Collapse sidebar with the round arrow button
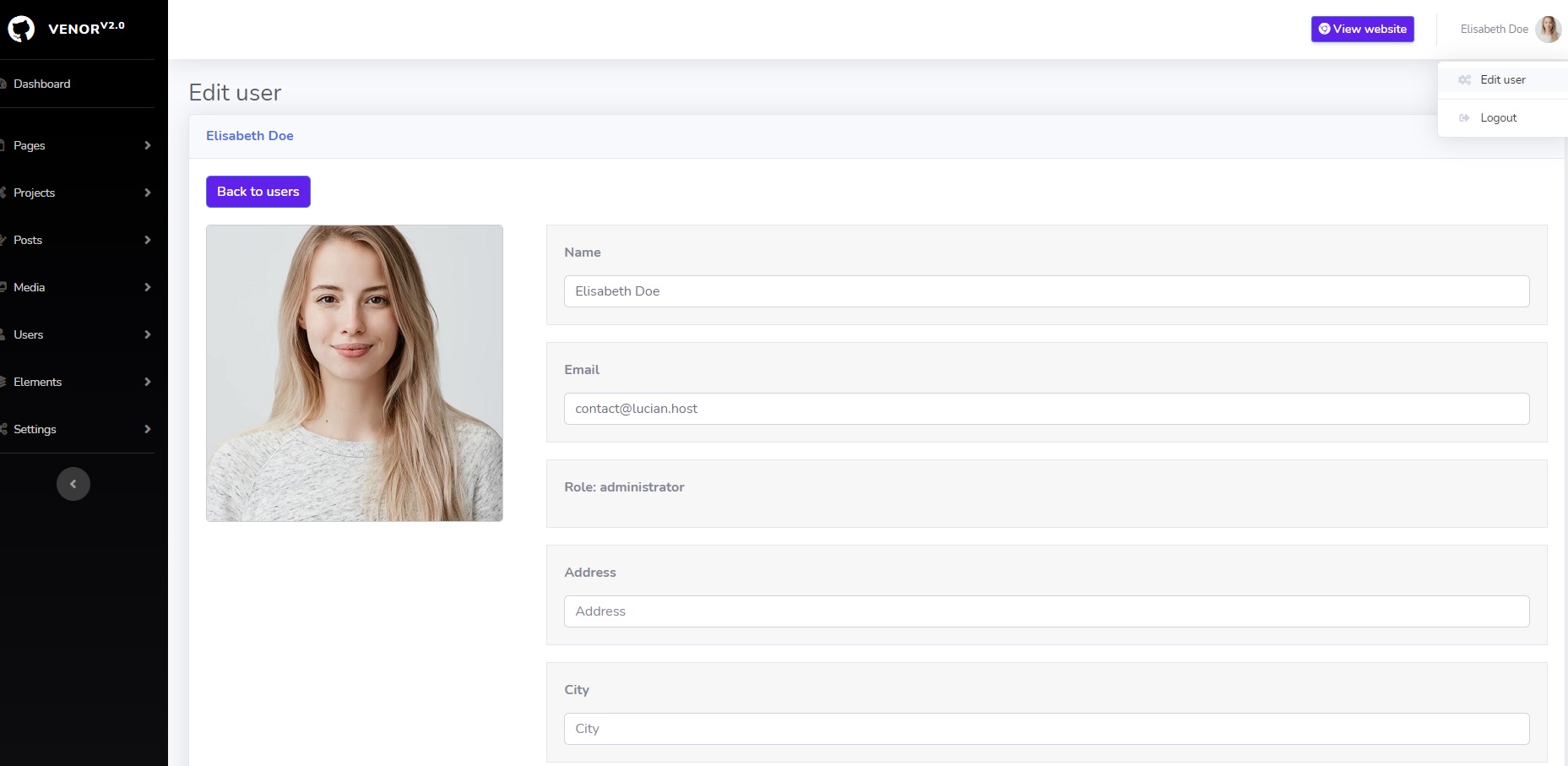 point(73,484)
